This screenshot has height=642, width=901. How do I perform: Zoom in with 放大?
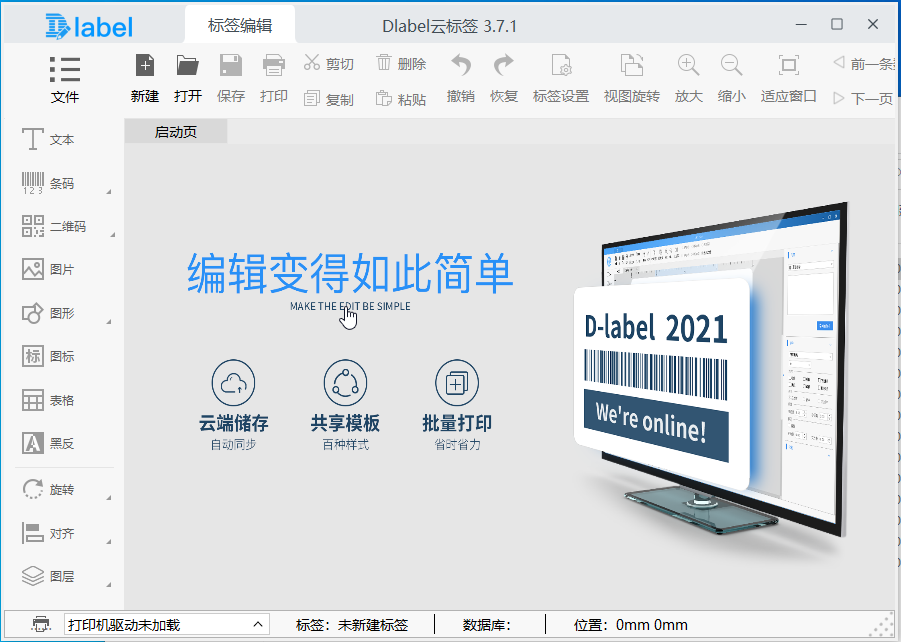(688, 79)
